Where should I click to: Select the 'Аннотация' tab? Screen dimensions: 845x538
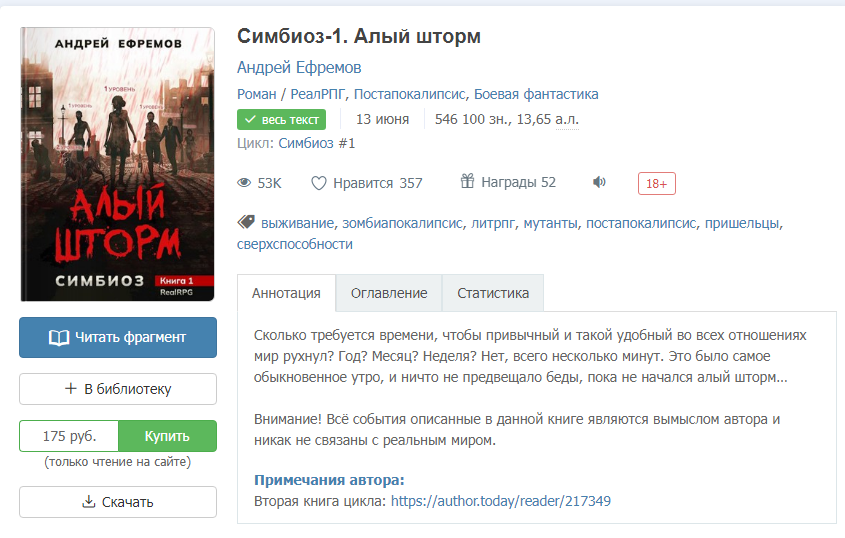coord(286,293)
